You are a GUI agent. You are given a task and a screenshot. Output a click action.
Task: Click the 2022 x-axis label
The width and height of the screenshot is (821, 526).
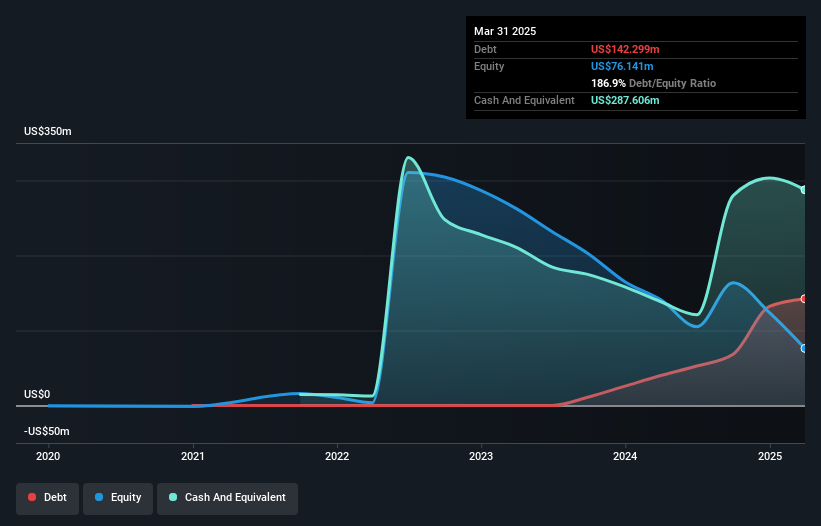click(337, 456)
